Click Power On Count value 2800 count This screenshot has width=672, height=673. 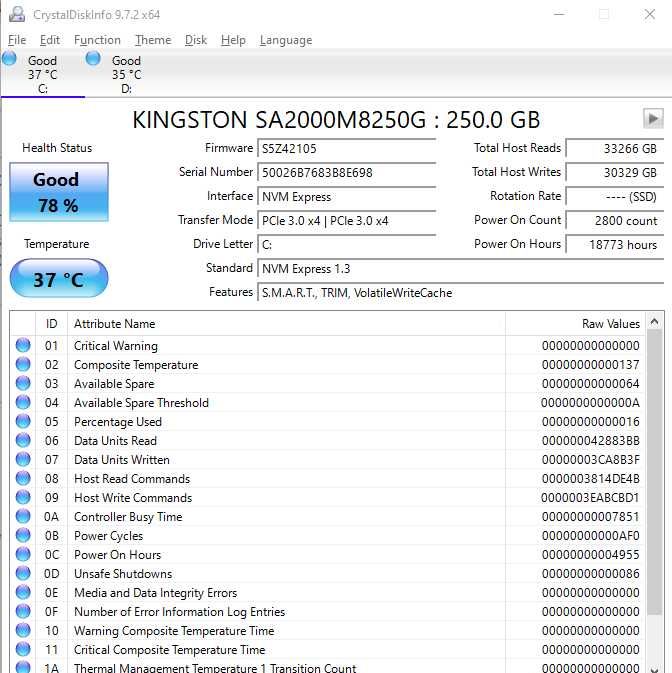pyautogui.click(x=615, y=221)
